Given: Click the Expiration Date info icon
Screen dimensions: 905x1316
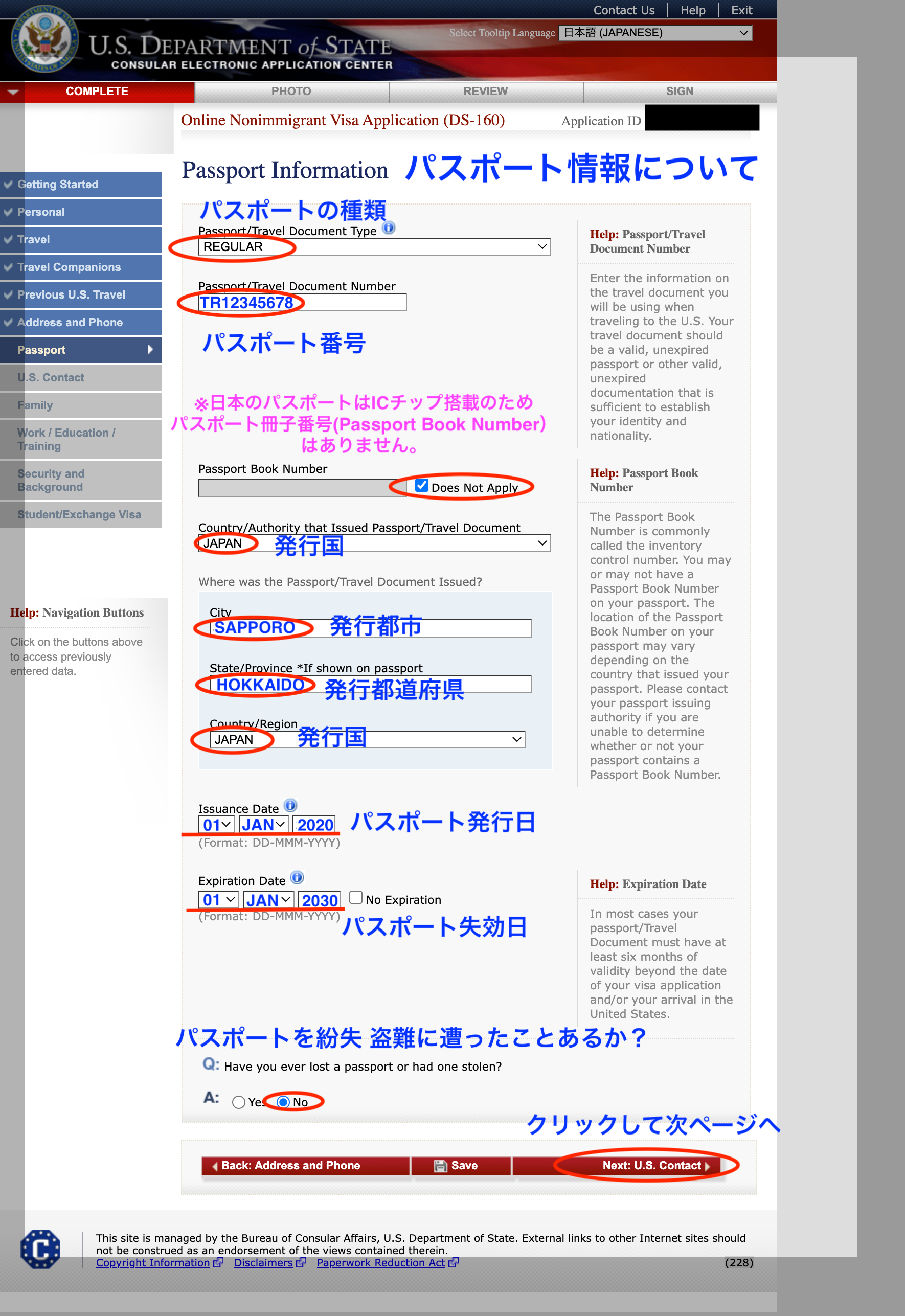Looking at the screenshot, I should (x=297, y=878).
